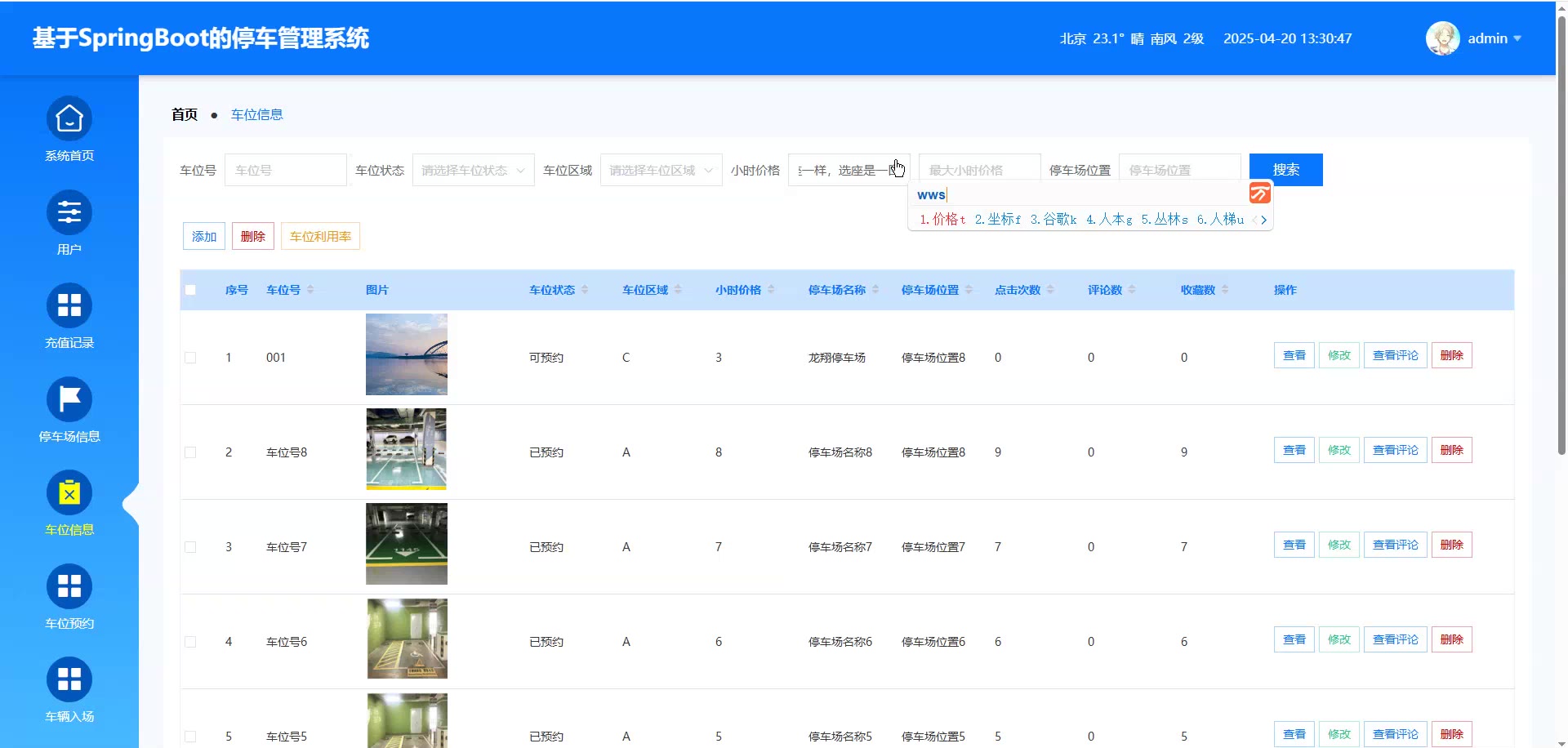Go to 首页 breadcrumb

[185, 114]
